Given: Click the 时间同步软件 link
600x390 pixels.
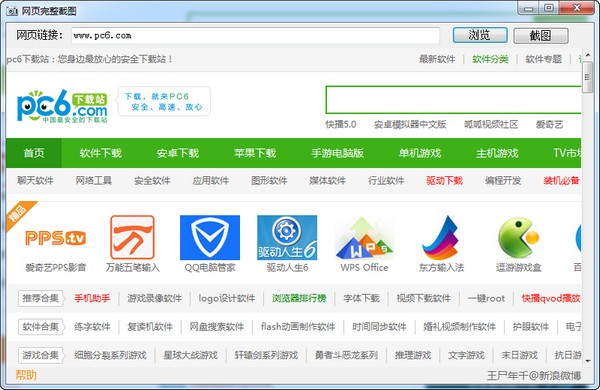Looking at the screenshot, I should 379,327.
